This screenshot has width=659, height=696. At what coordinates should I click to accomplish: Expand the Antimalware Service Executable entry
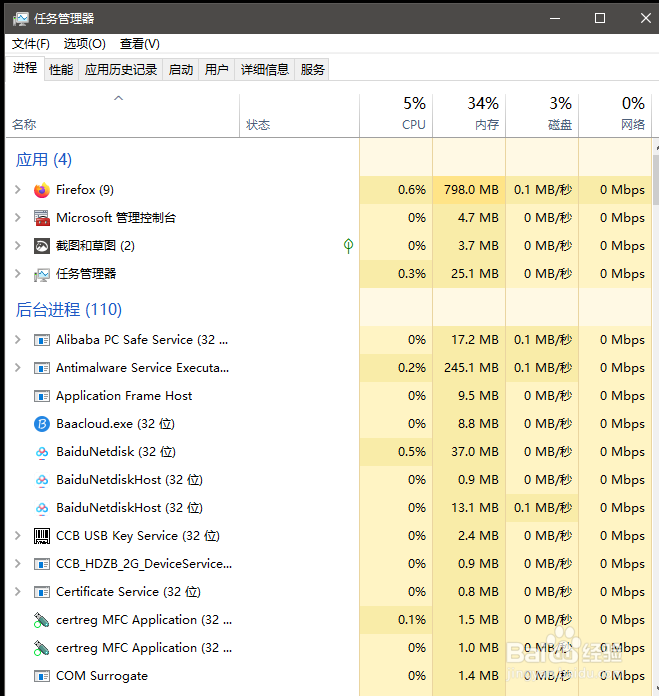pos(17,368)
